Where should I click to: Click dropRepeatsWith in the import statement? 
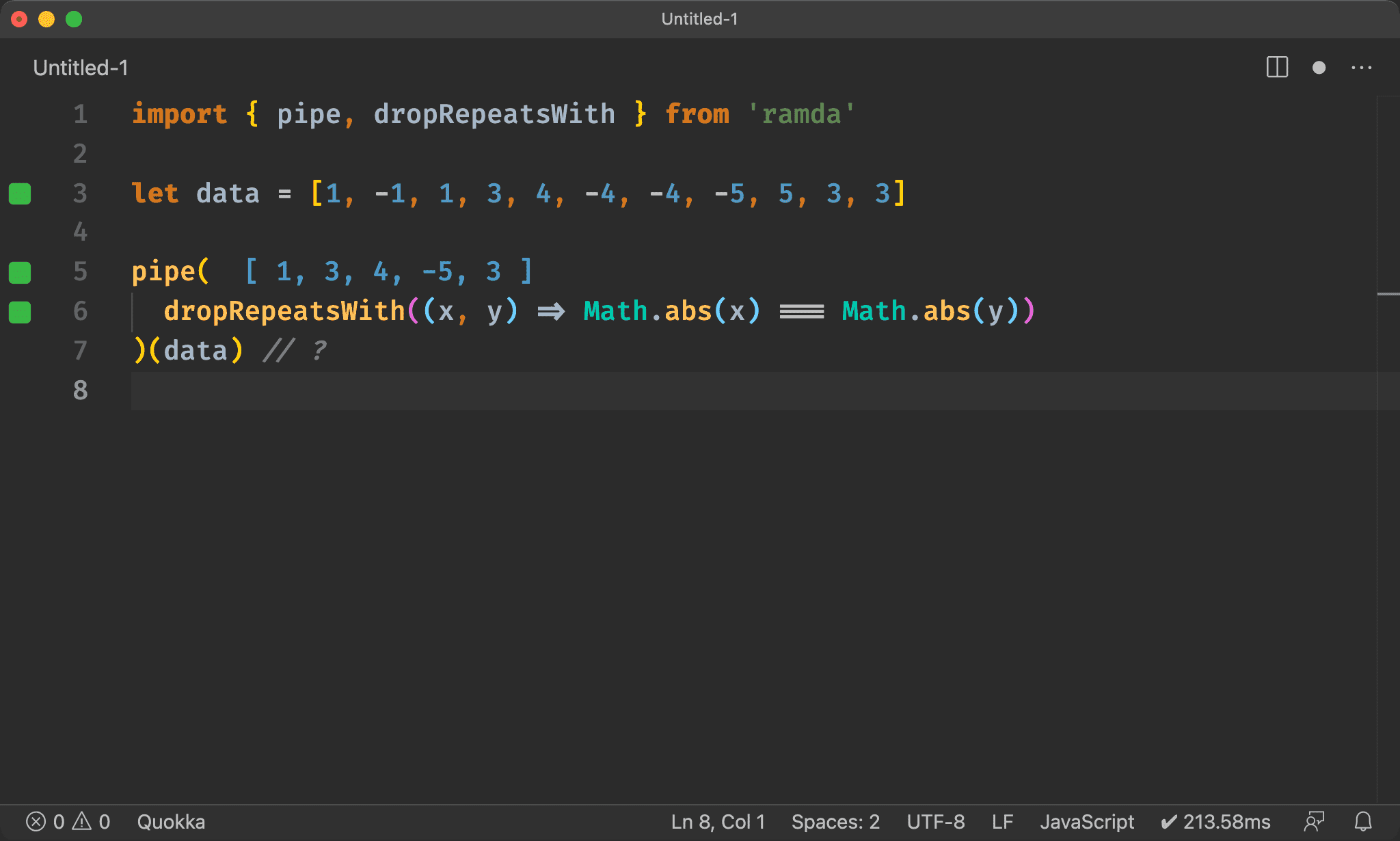pyautogui.click(x=494, y=114)
